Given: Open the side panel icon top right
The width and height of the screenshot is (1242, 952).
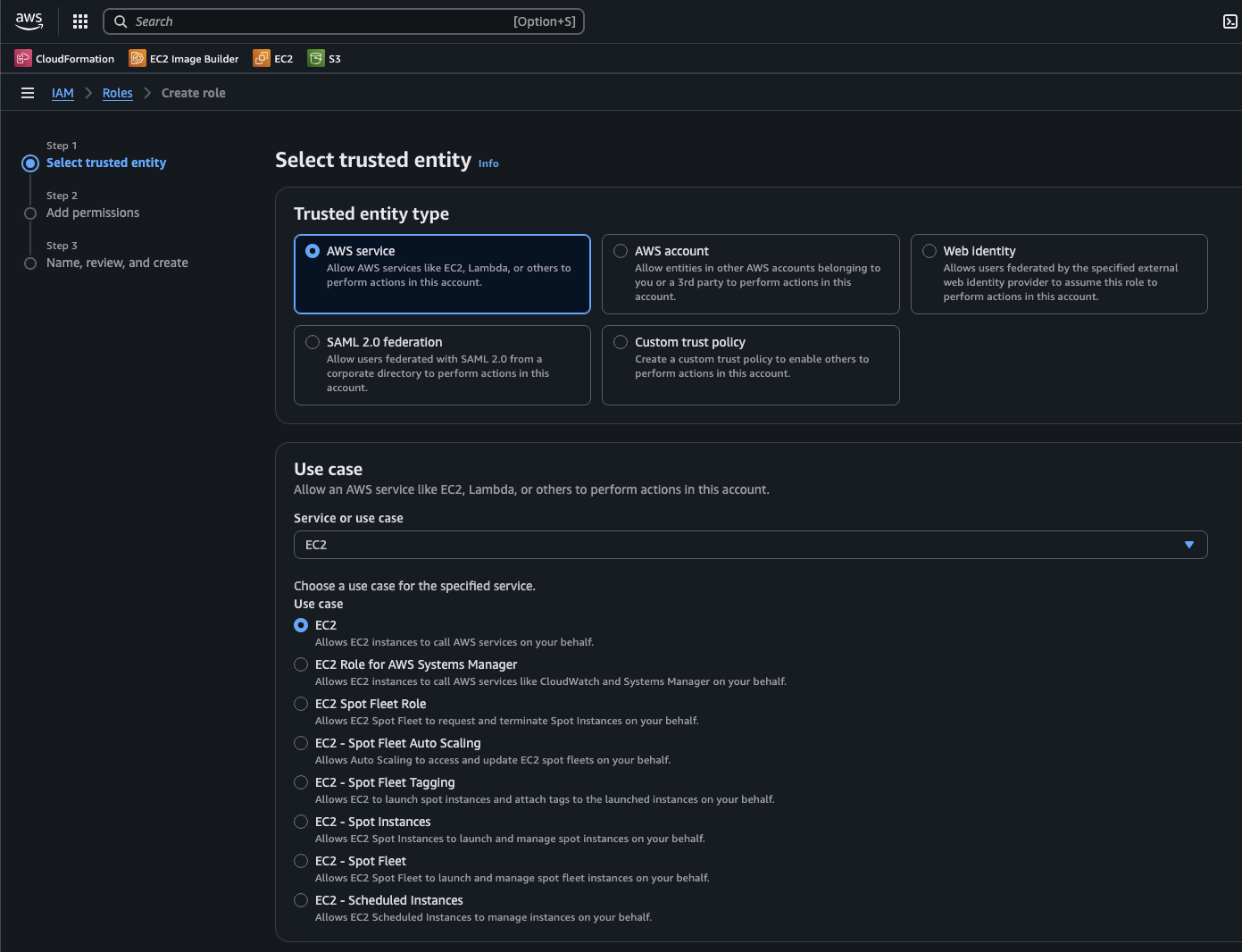Looking at the screenshot, I should click(1229, 21).
